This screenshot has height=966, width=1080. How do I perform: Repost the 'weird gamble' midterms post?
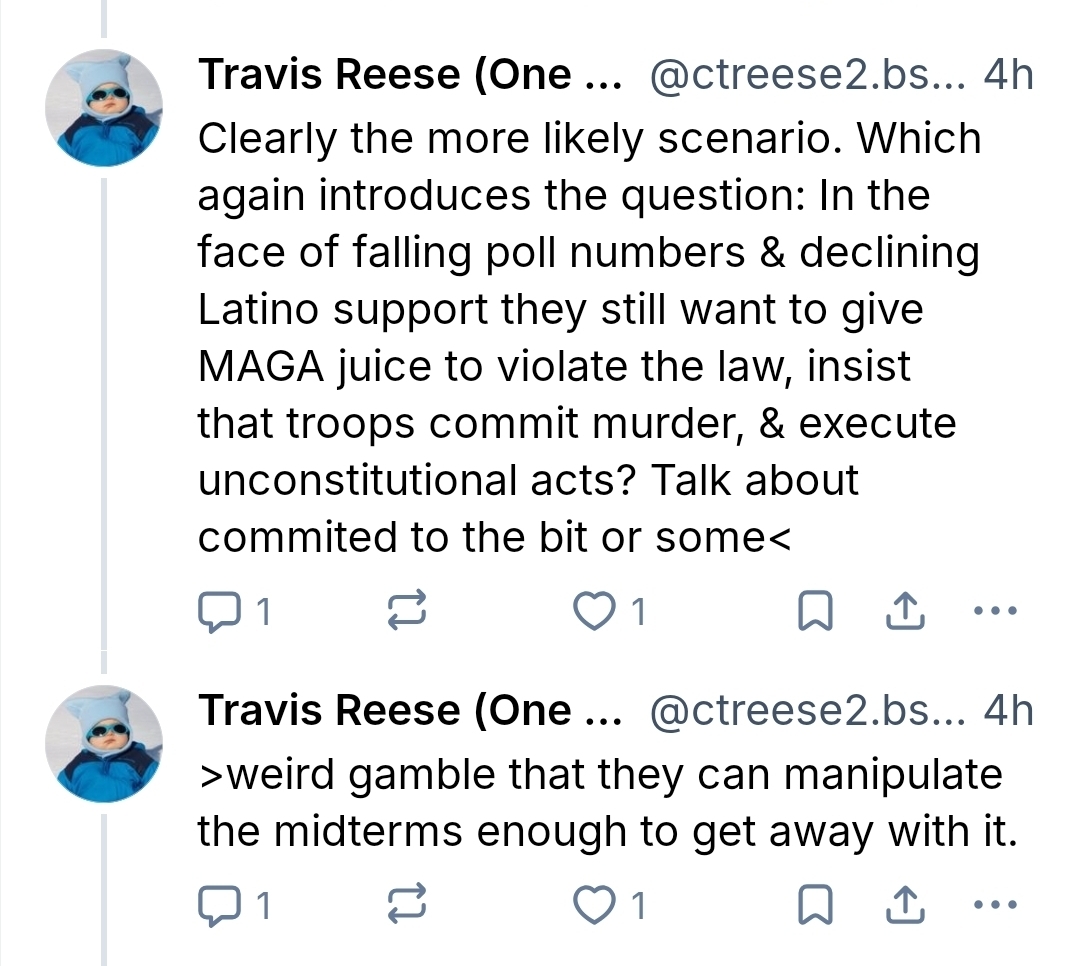point(407,906)
